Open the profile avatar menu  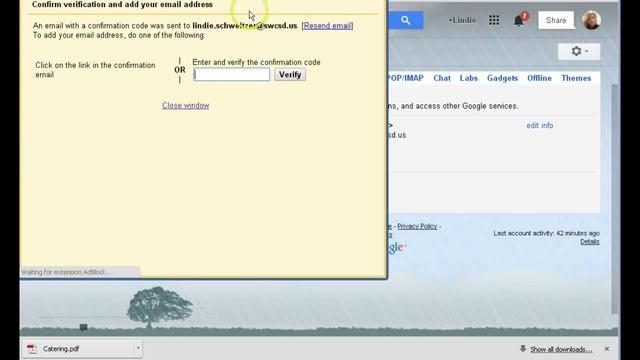pos(591,20)
